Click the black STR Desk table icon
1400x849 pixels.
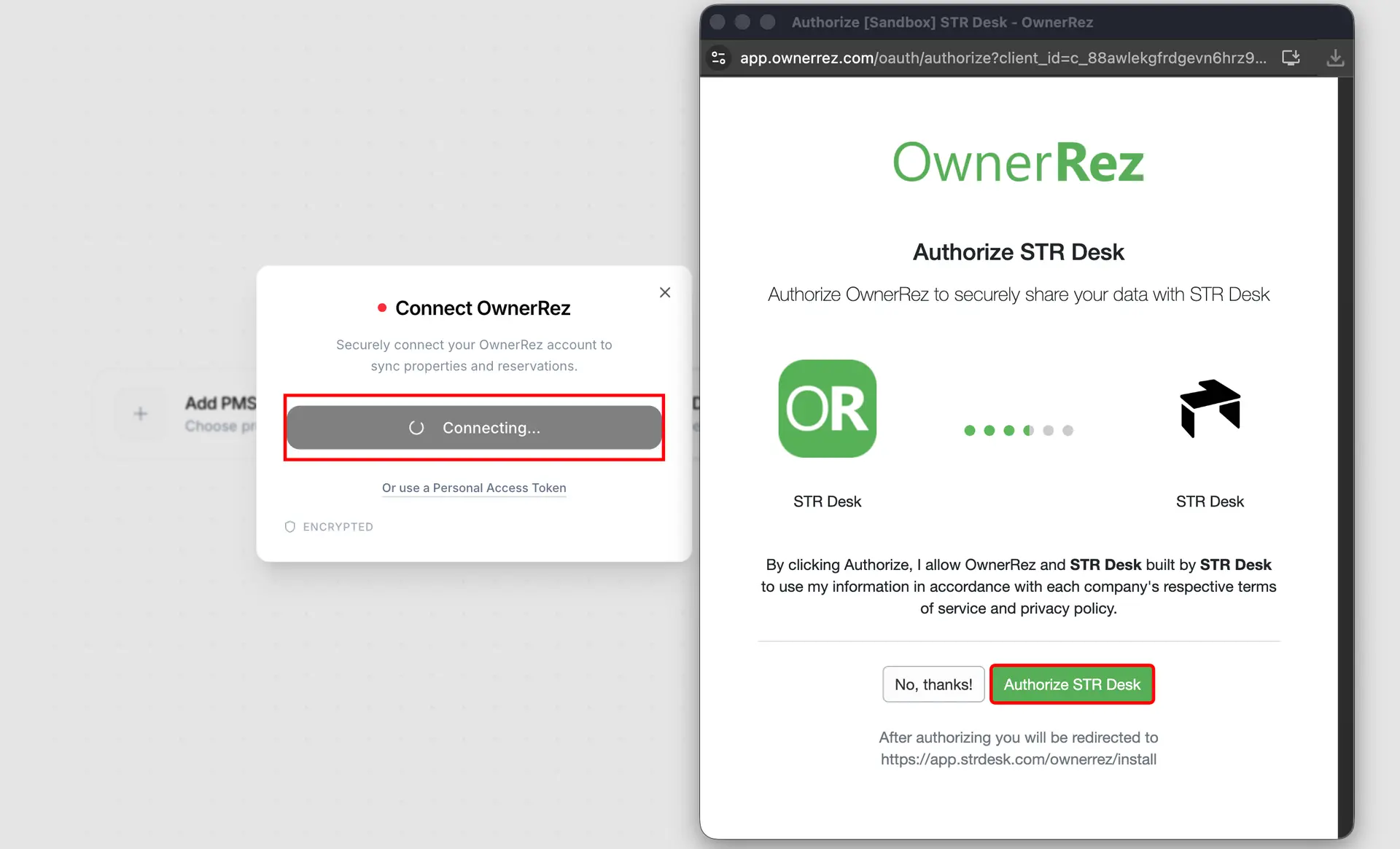click(1210, 408)
